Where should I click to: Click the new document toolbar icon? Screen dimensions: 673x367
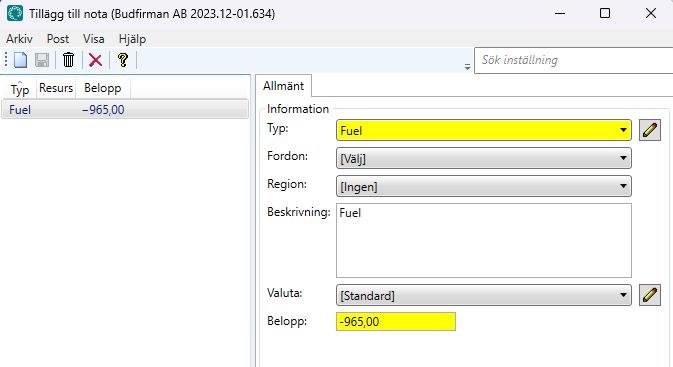[21, 60]
